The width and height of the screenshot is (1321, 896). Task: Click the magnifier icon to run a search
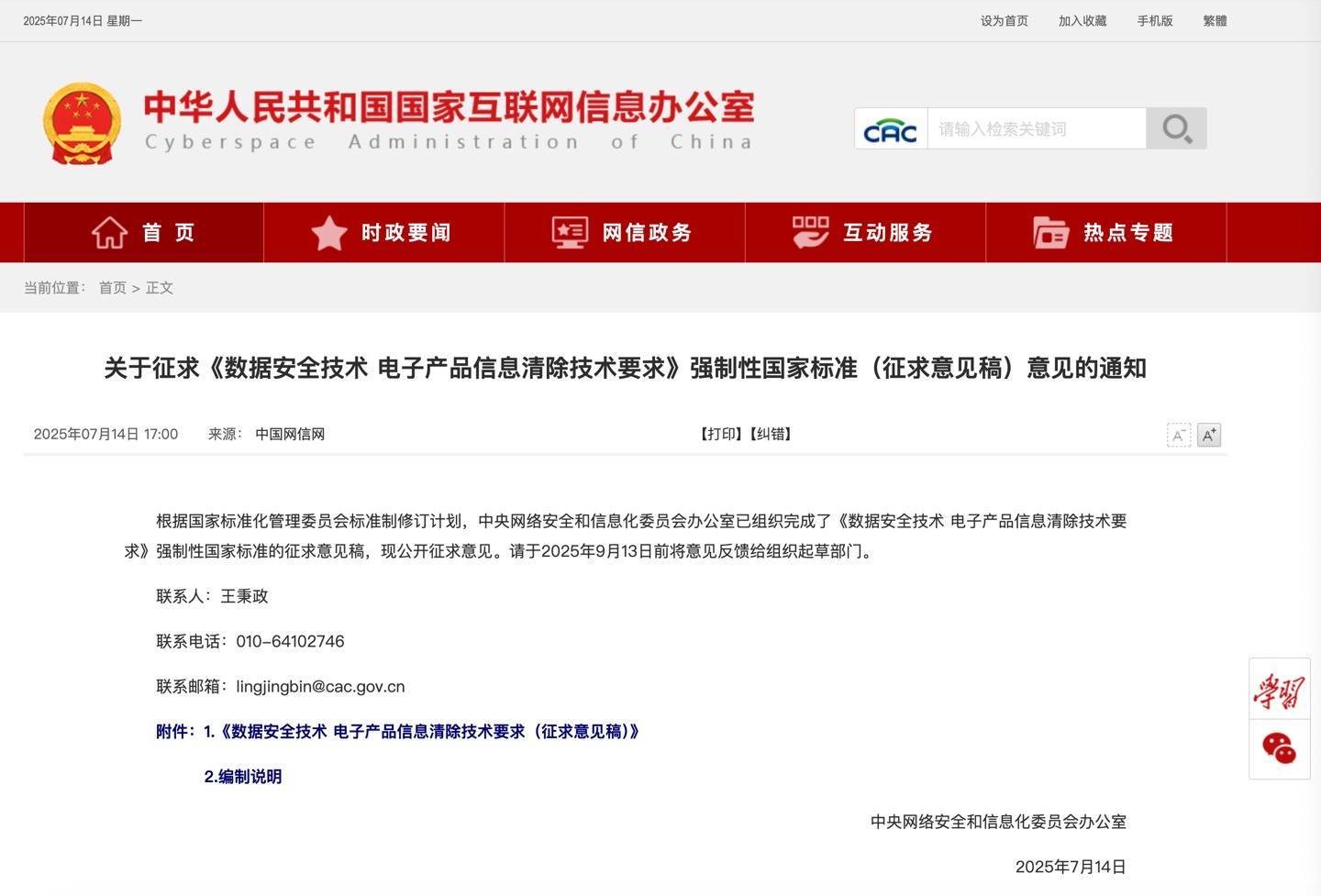click(1177, 128)
